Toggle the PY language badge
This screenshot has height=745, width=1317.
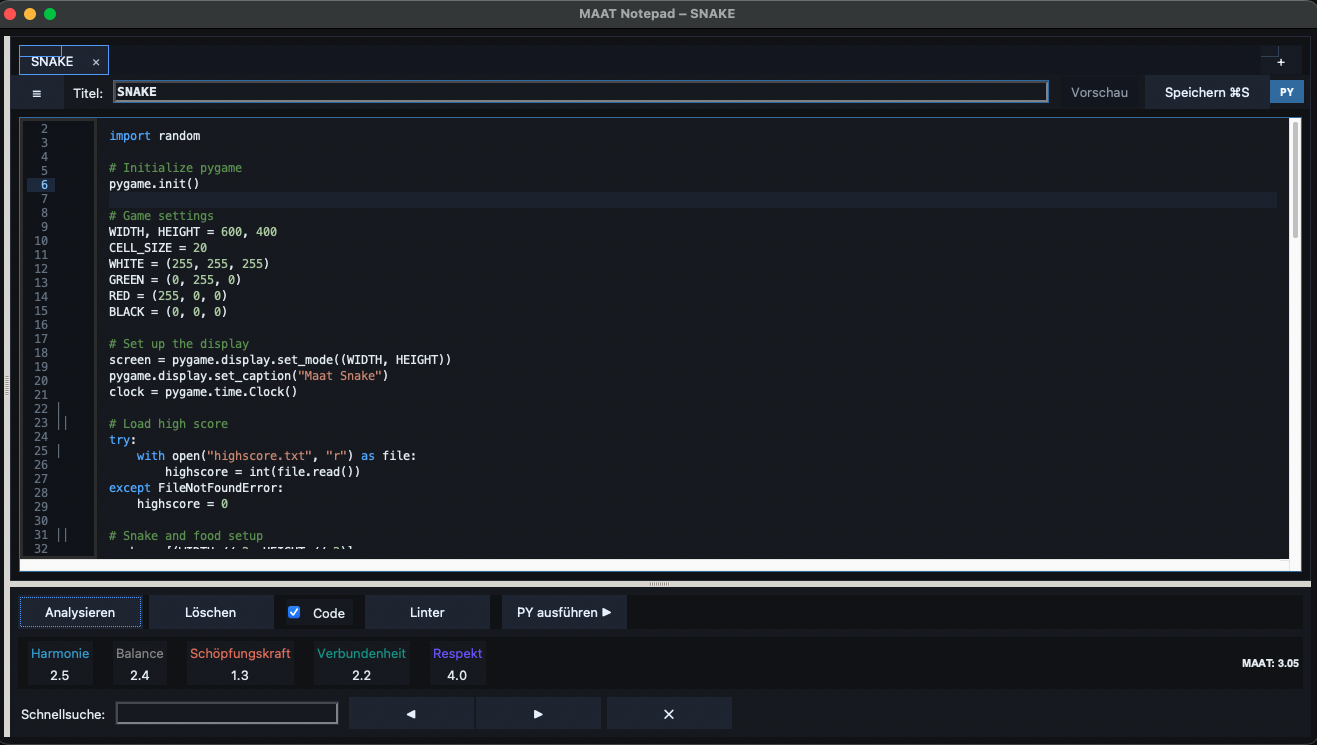[x=1287, y=92]
